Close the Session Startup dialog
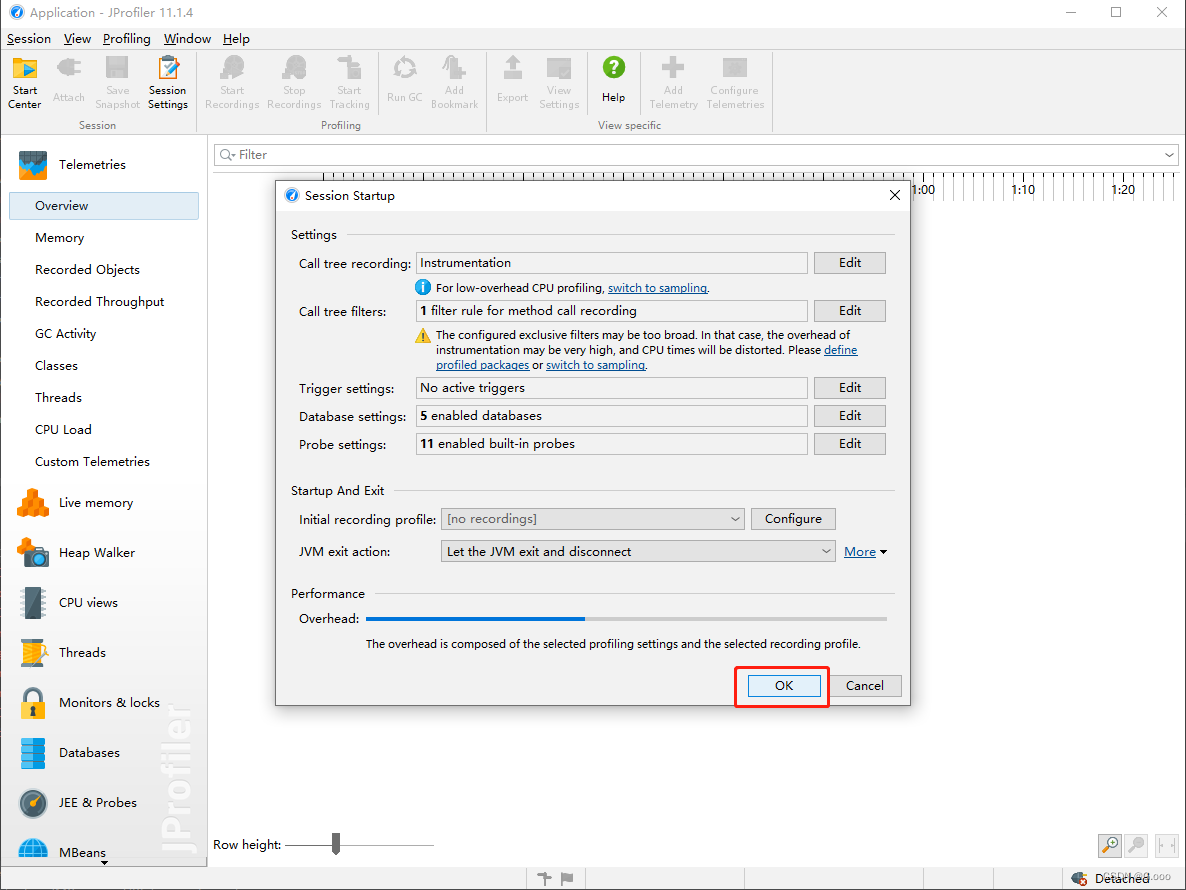The image size is (1186, 890). (895, 195)
